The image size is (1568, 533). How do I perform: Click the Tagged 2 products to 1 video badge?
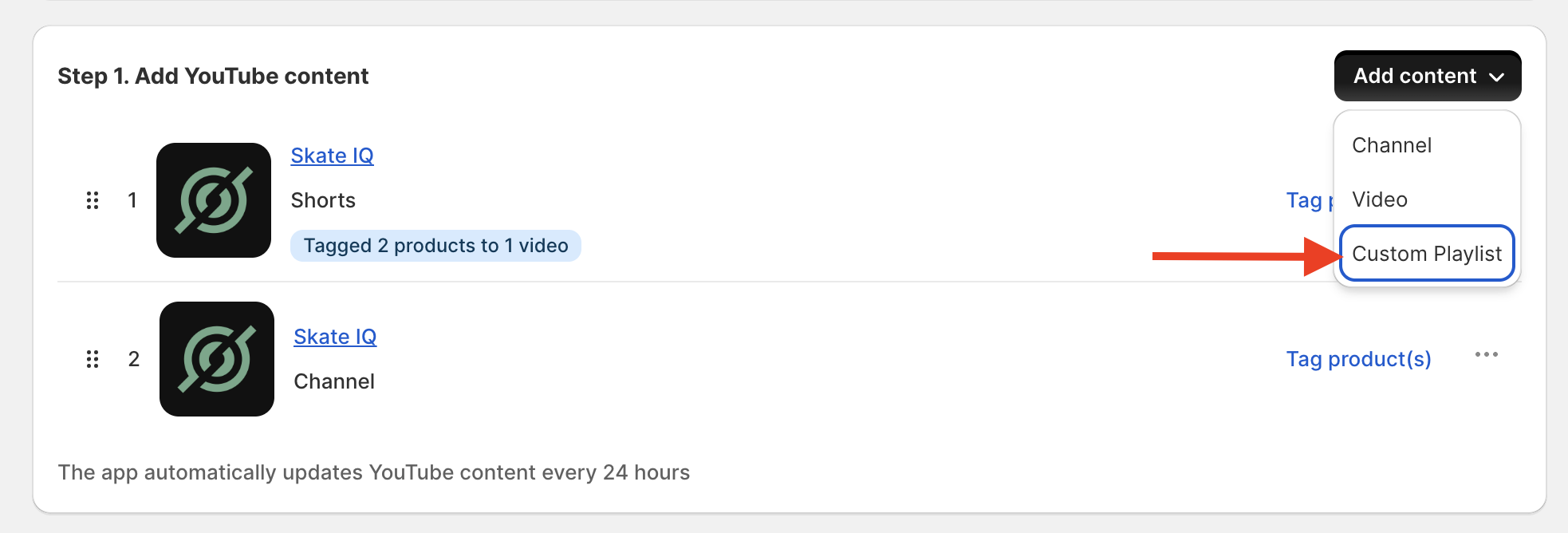[435, 246]
